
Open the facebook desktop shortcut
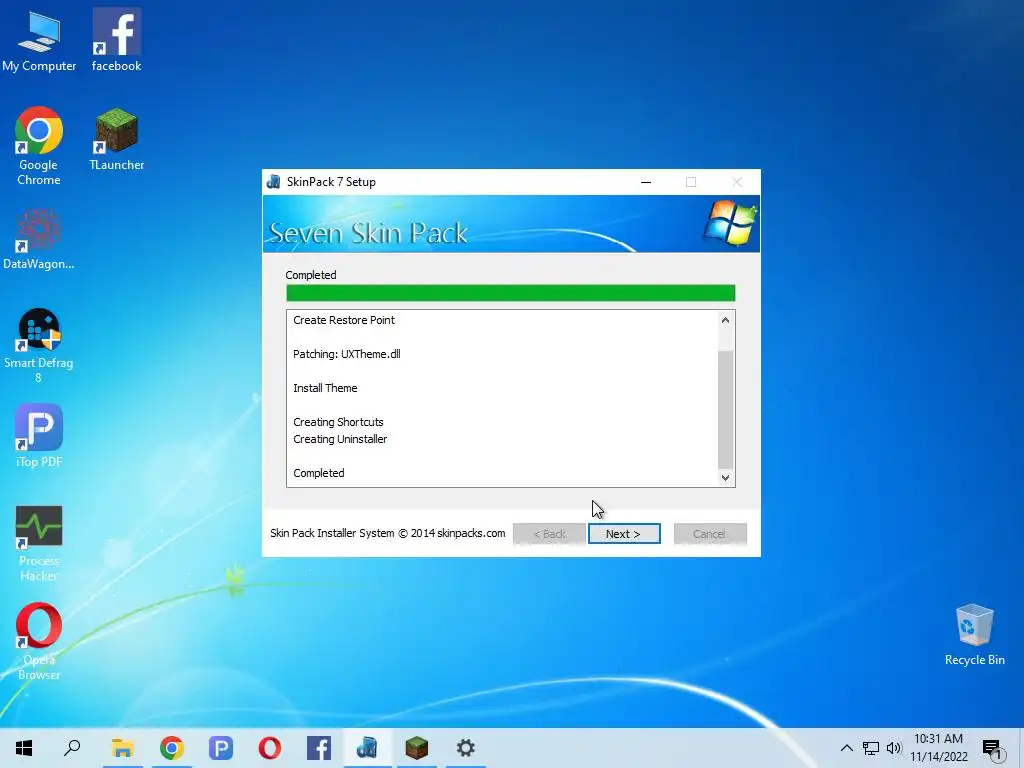116,40
